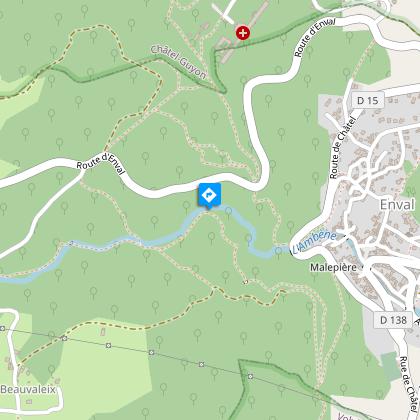This screenshot has height=420, width=420.
Task: Click the power line pylon square near Beauvaleix
Action: (64, 338)
